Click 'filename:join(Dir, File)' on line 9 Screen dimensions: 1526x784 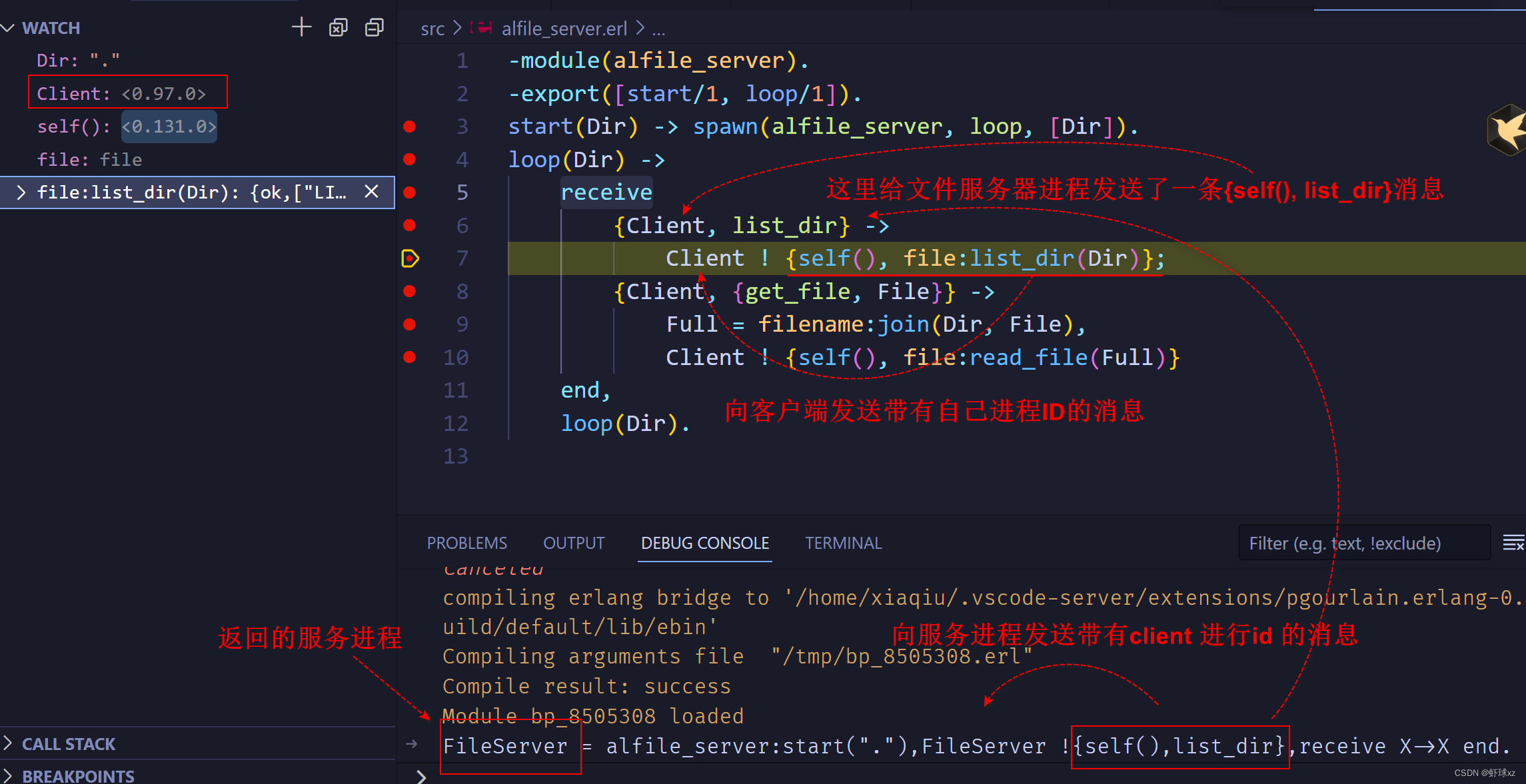916,324
